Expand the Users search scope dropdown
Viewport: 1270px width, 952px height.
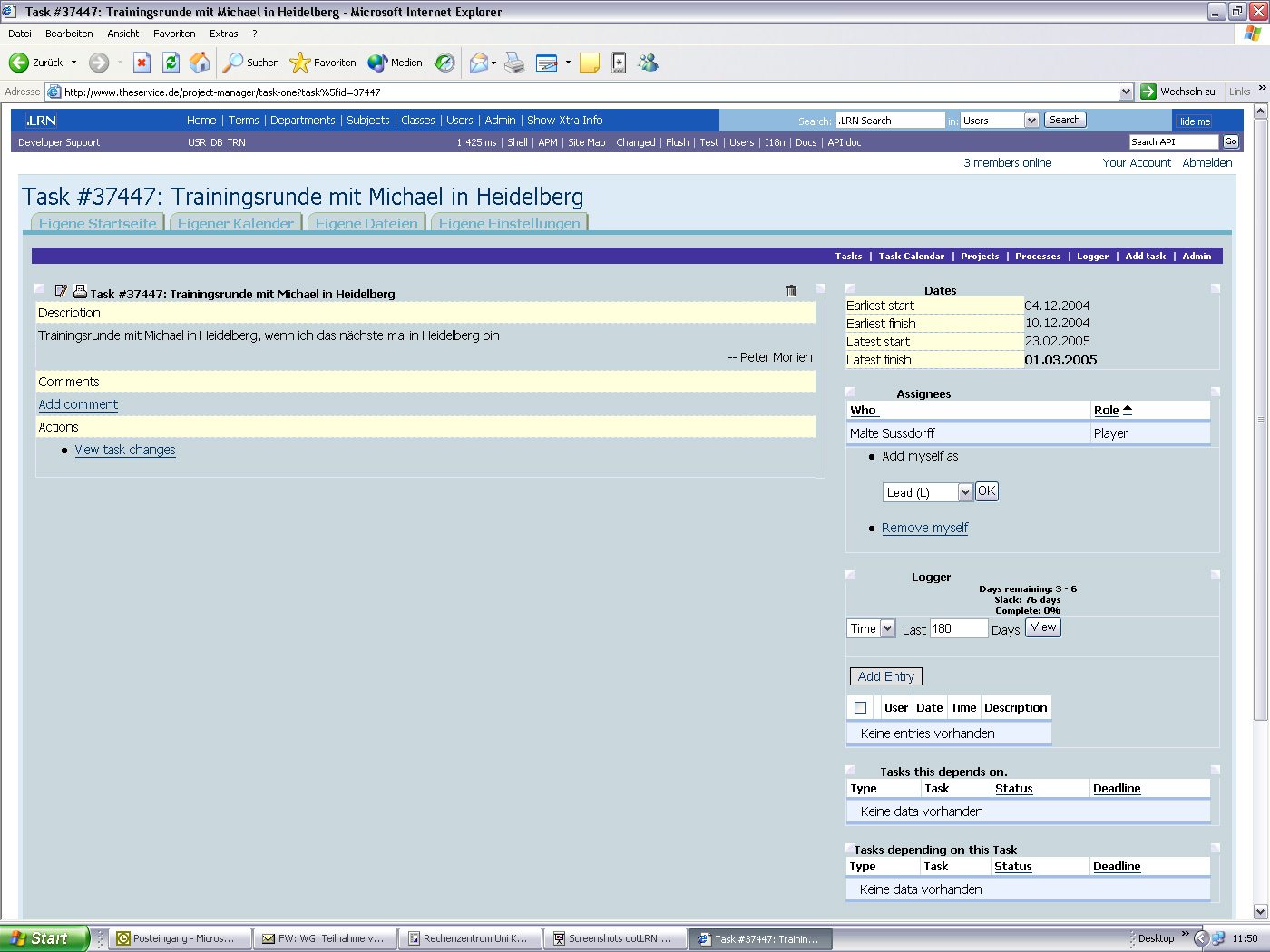1001,119
